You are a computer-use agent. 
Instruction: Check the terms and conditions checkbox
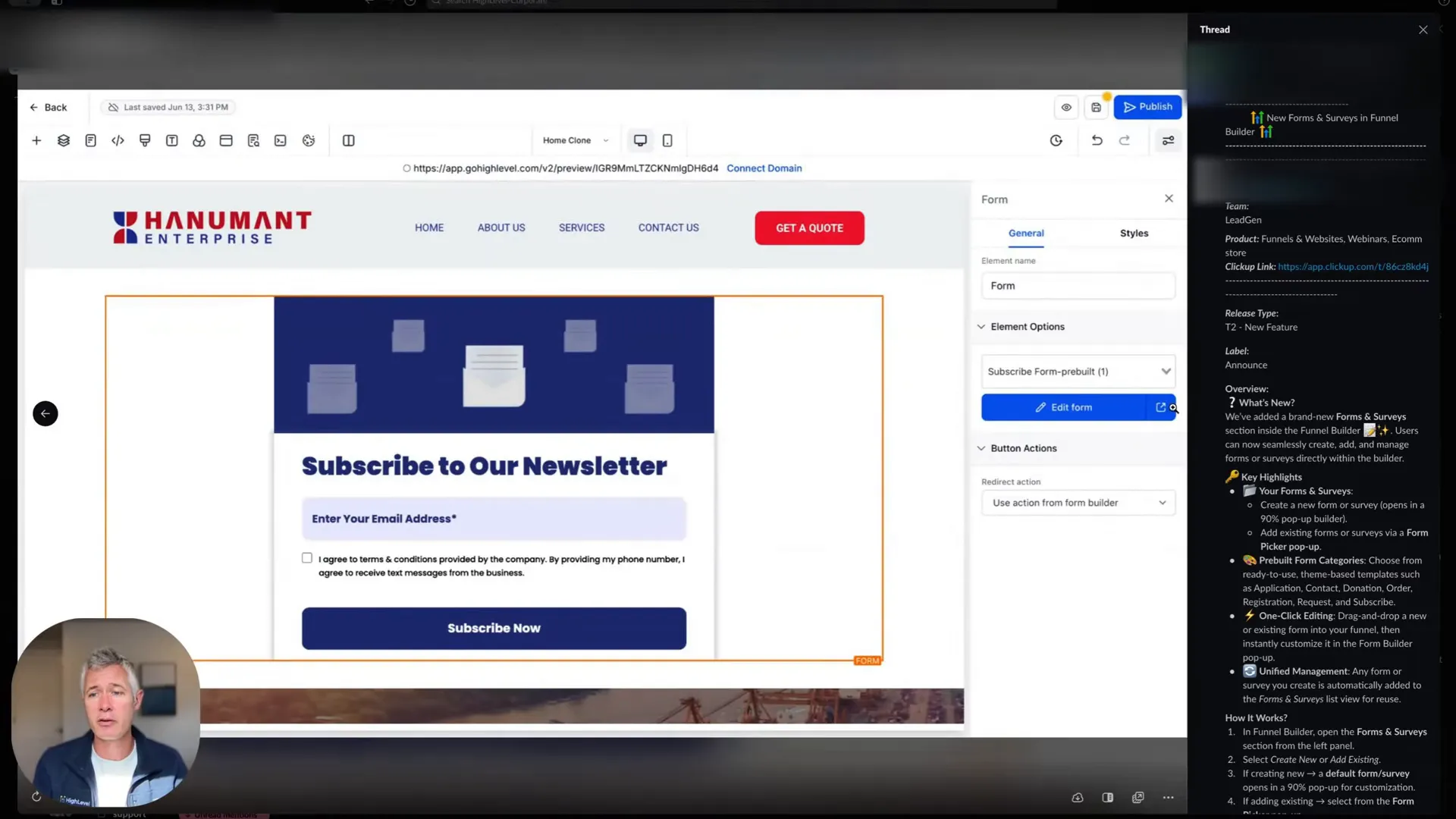pyautogui.click(x=307, y=558)
